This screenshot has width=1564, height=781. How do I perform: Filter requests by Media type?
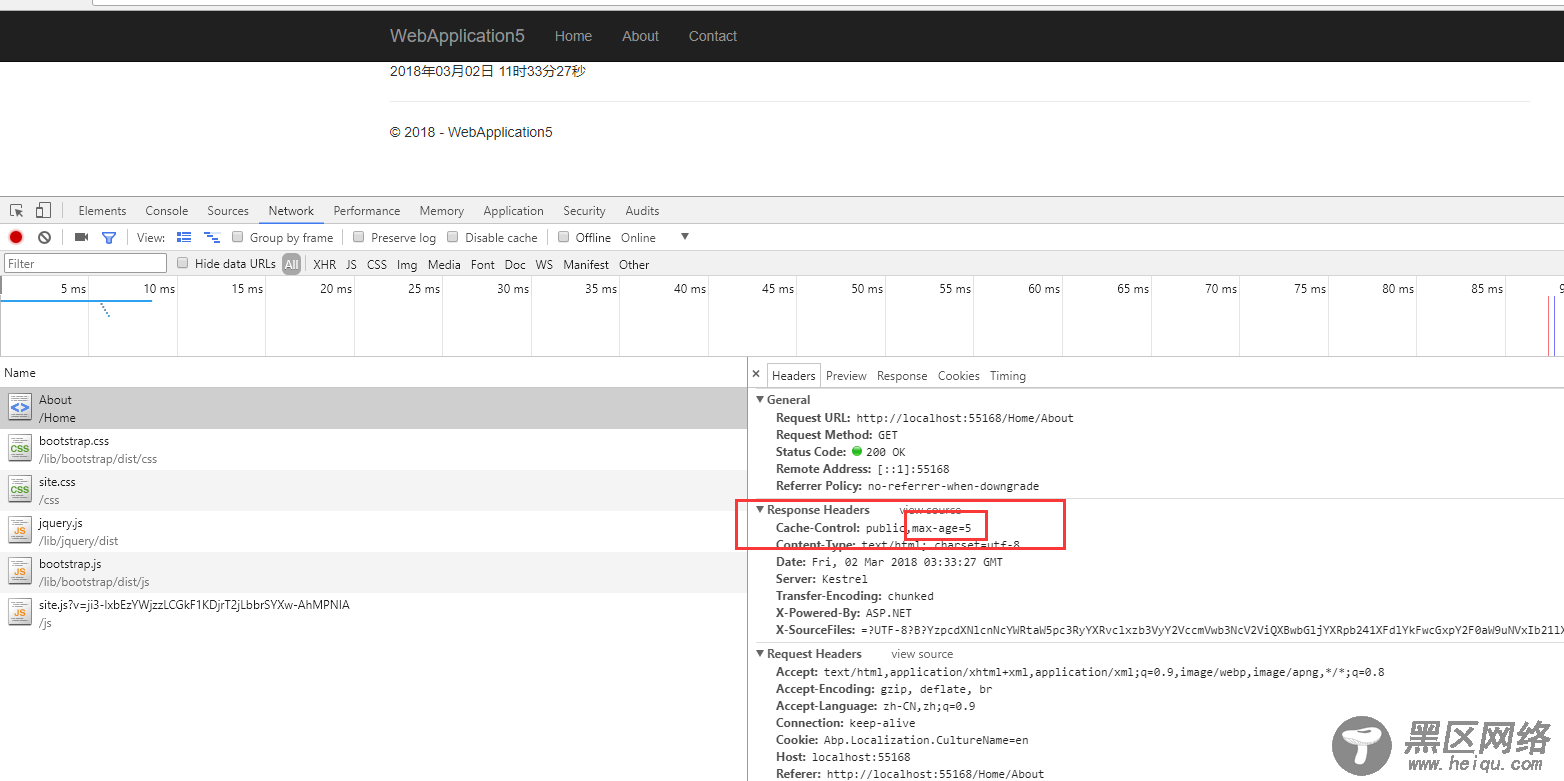click(444, 265)
